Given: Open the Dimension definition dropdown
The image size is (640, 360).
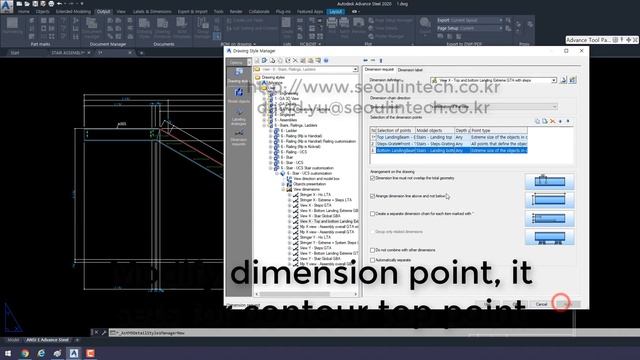Looking at the screenshot, I should coord(554,80).
